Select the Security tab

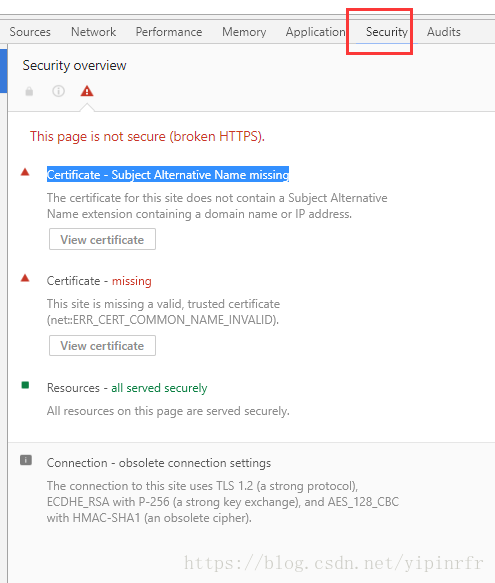[x=387, y=32]
